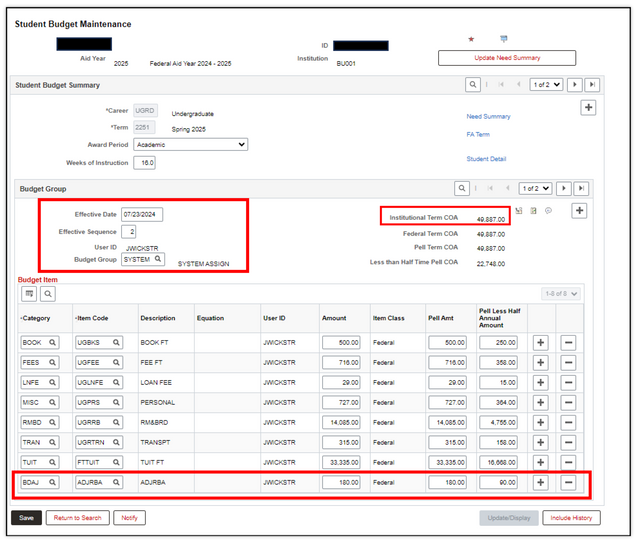The height and width of the screenshot is (543, 636).
Task: Click Budget Item grid find icon
Action: tap(48, 294)
